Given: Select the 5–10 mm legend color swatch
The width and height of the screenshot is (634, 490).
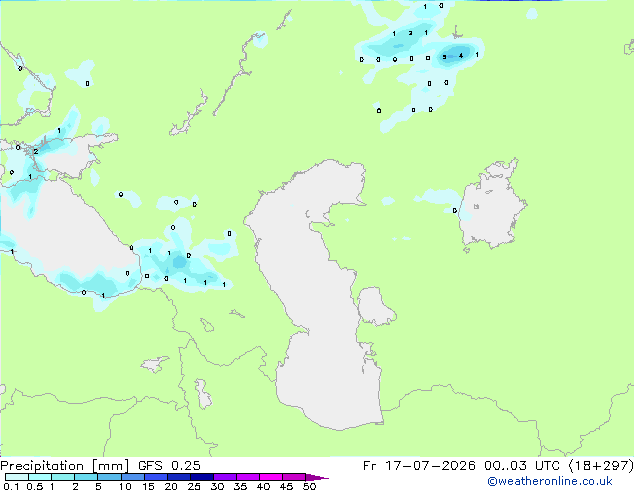Looking at the screenshot, I should coord(109,477).
